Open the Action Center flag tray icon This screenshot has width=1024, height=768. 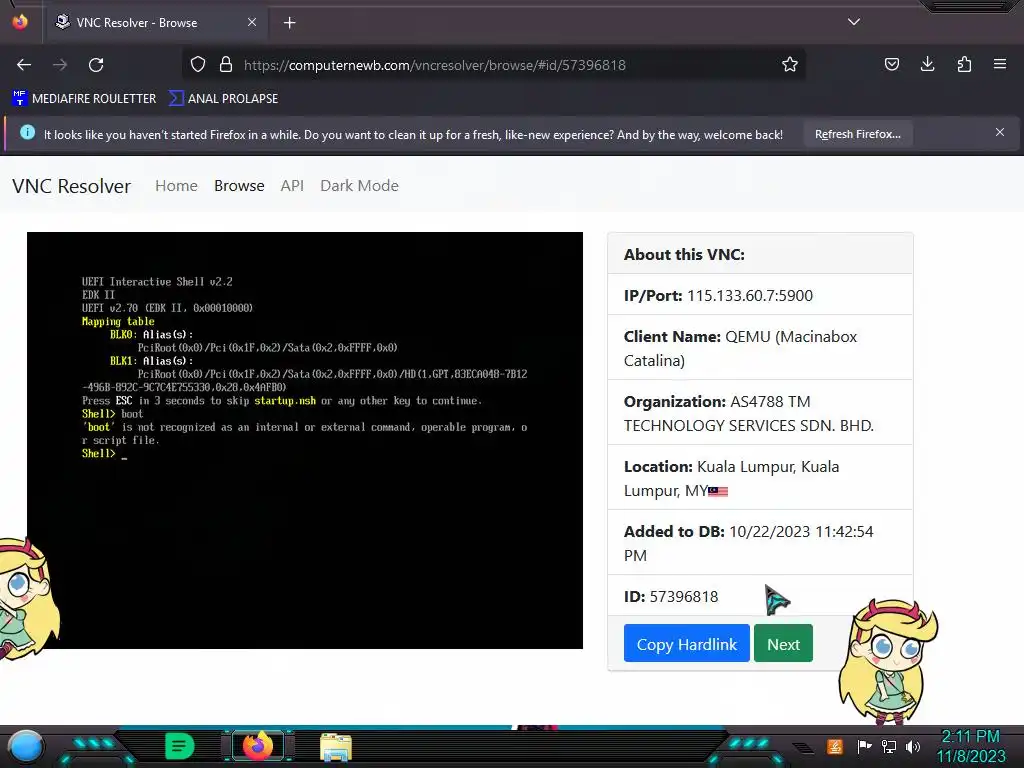coord(864,746)
